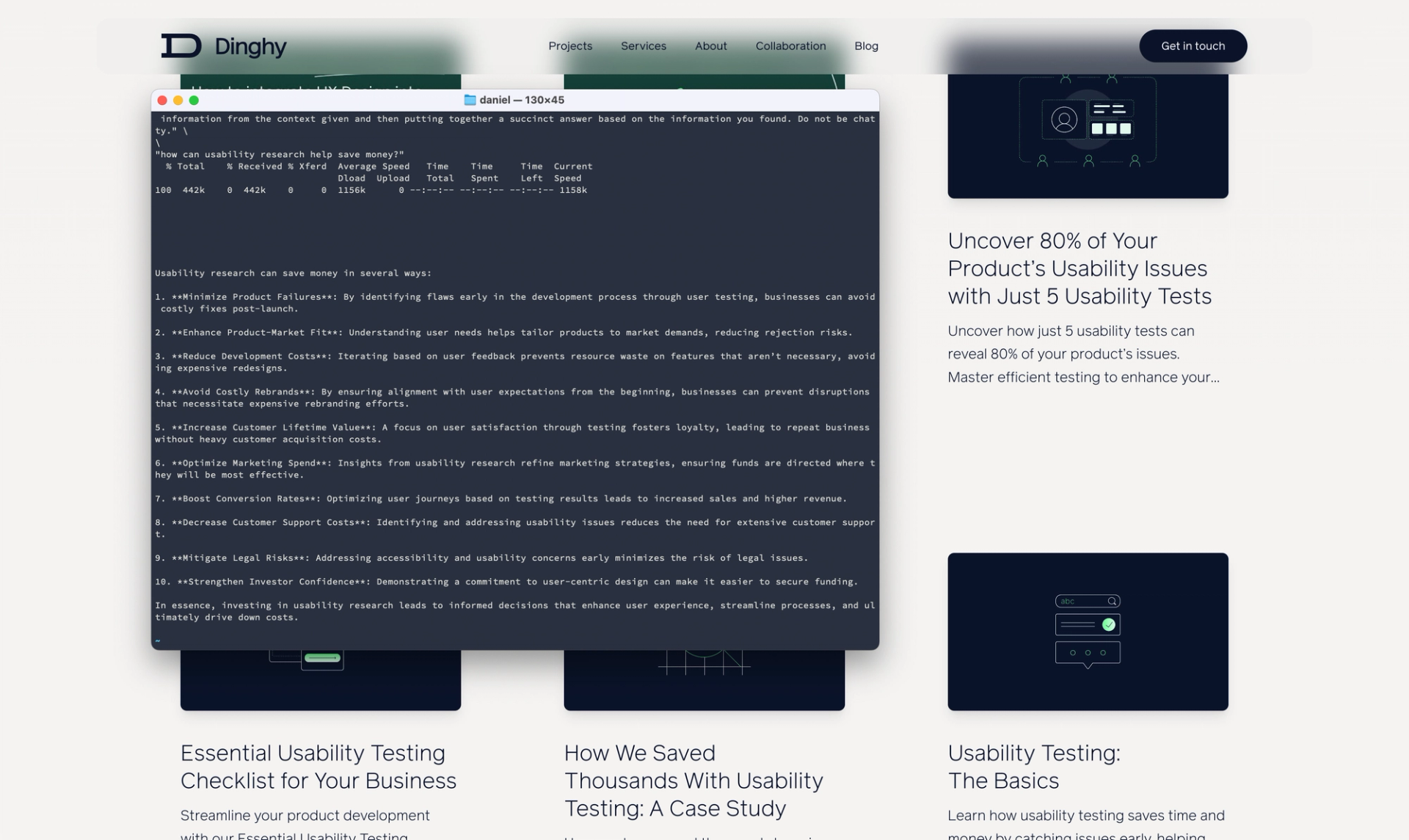Go to the Services page
The image size is (1409, 840).
click(x=643, y=45)
